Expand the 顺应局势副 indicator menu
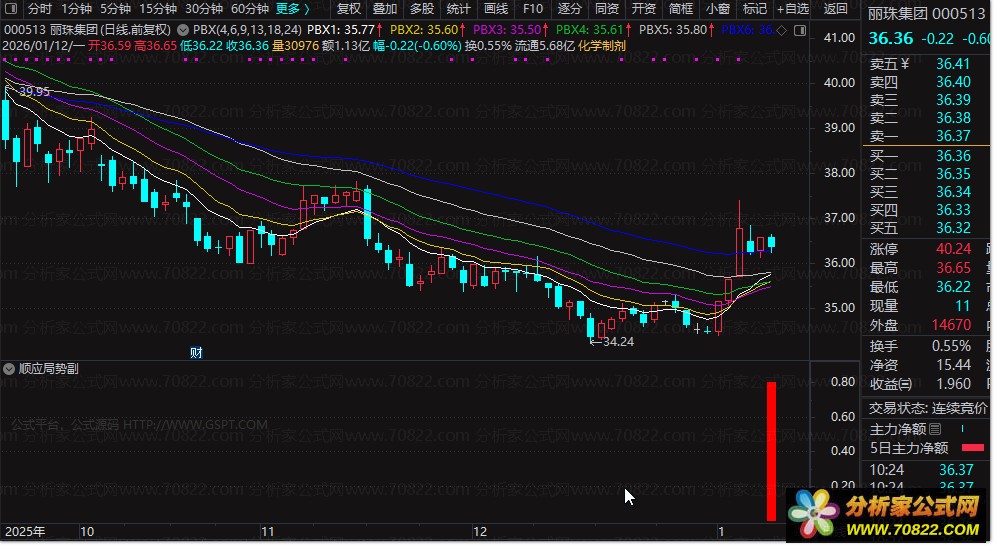The width and height of the screenshot is (996, 546). click(x=10, y=368)
